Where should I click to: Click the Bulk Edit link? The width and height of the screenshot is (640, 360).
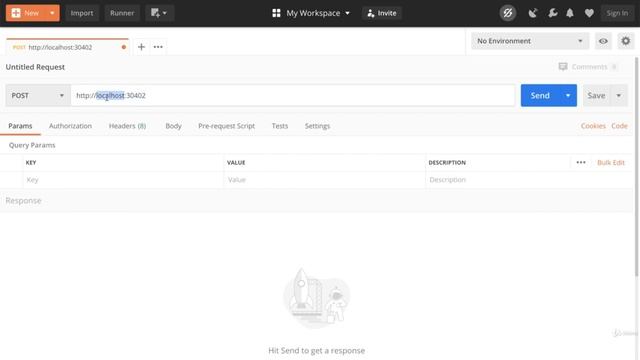click(x=611, y=162)
